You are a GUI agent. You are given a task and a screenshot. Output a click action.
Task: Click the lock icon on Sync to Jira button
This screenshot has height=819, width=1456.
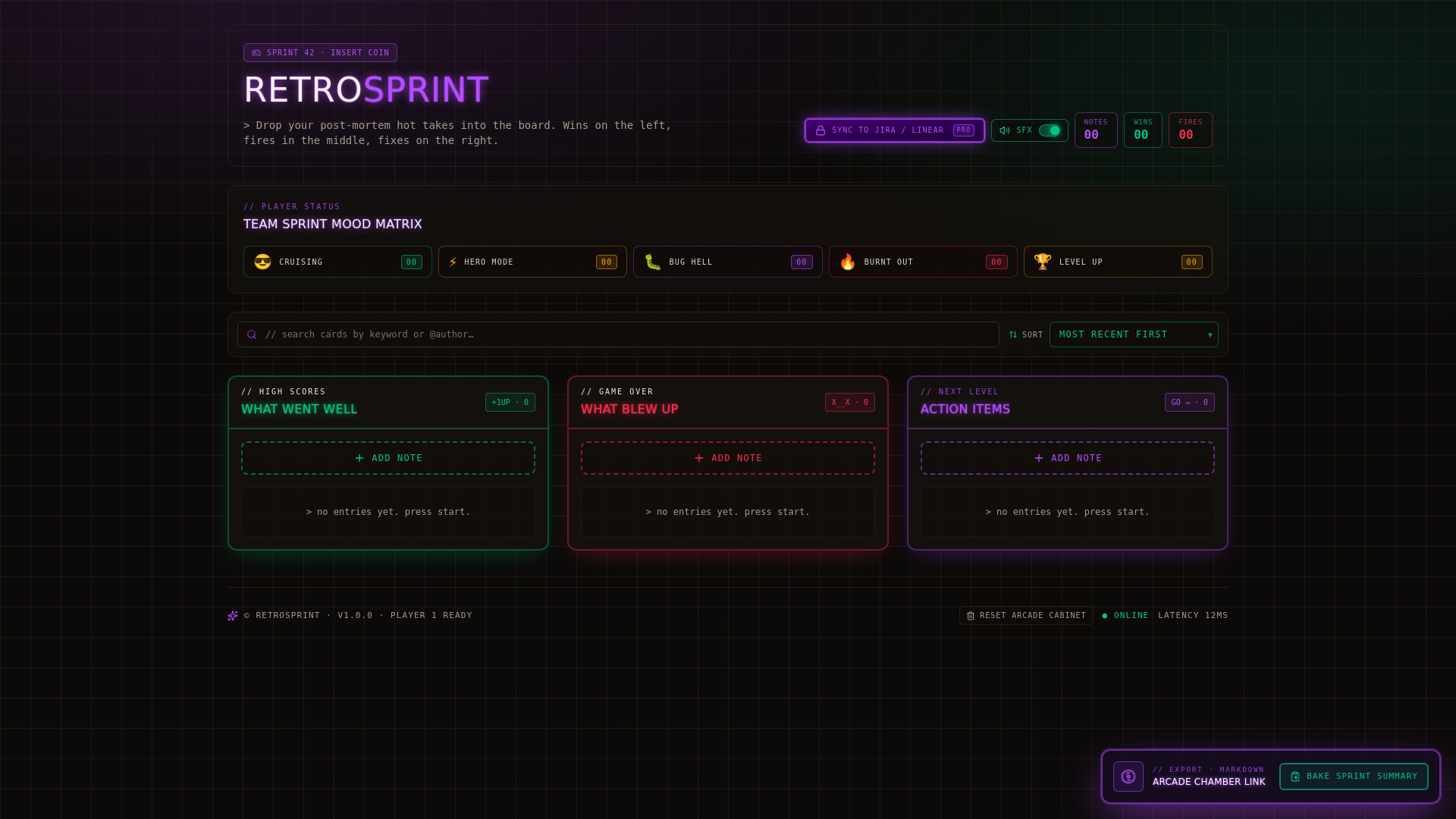tap(820, 130)
